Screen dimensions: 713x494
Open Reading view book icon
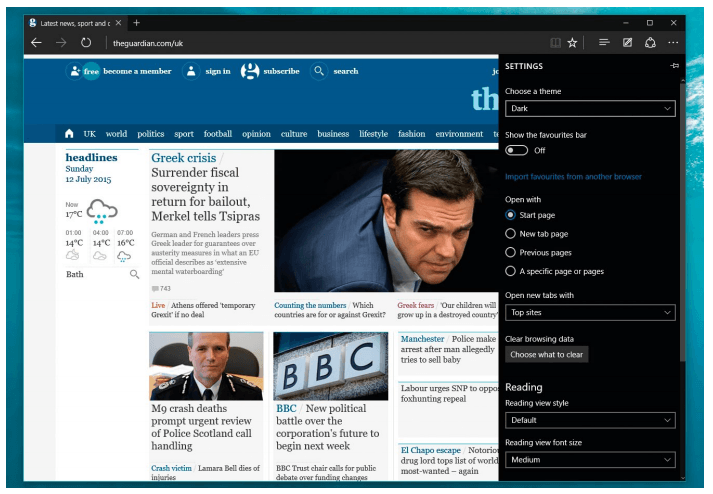click(x=555, y=43)
